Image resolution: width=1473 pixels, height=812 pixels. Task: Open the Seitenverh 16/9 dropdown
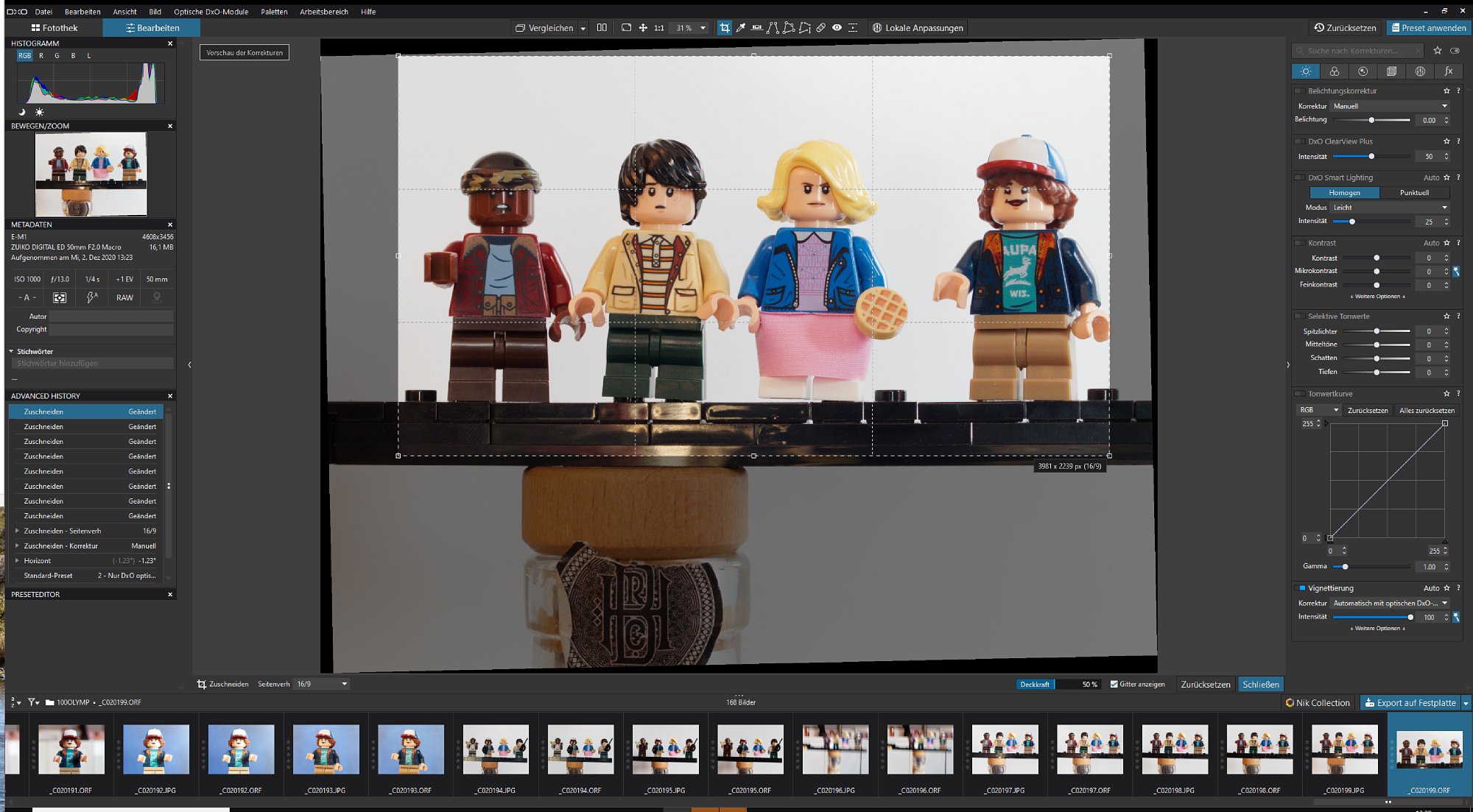tap(321, 684)
